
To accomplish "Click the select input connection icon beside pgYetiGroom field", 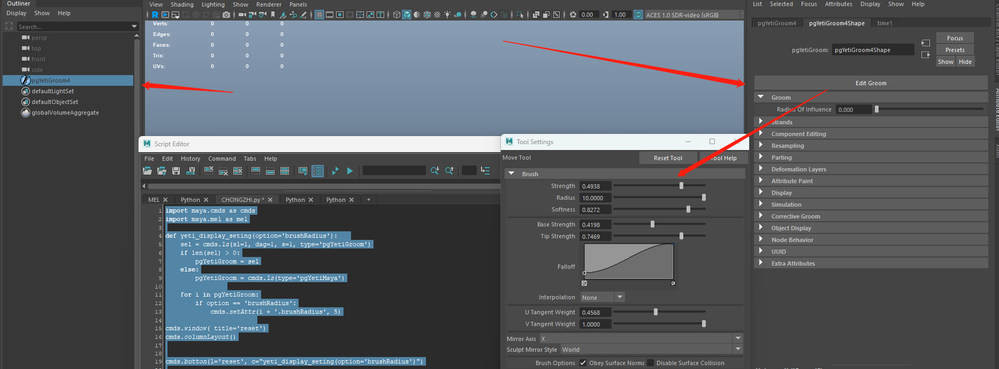I will (x=925, y=43).
